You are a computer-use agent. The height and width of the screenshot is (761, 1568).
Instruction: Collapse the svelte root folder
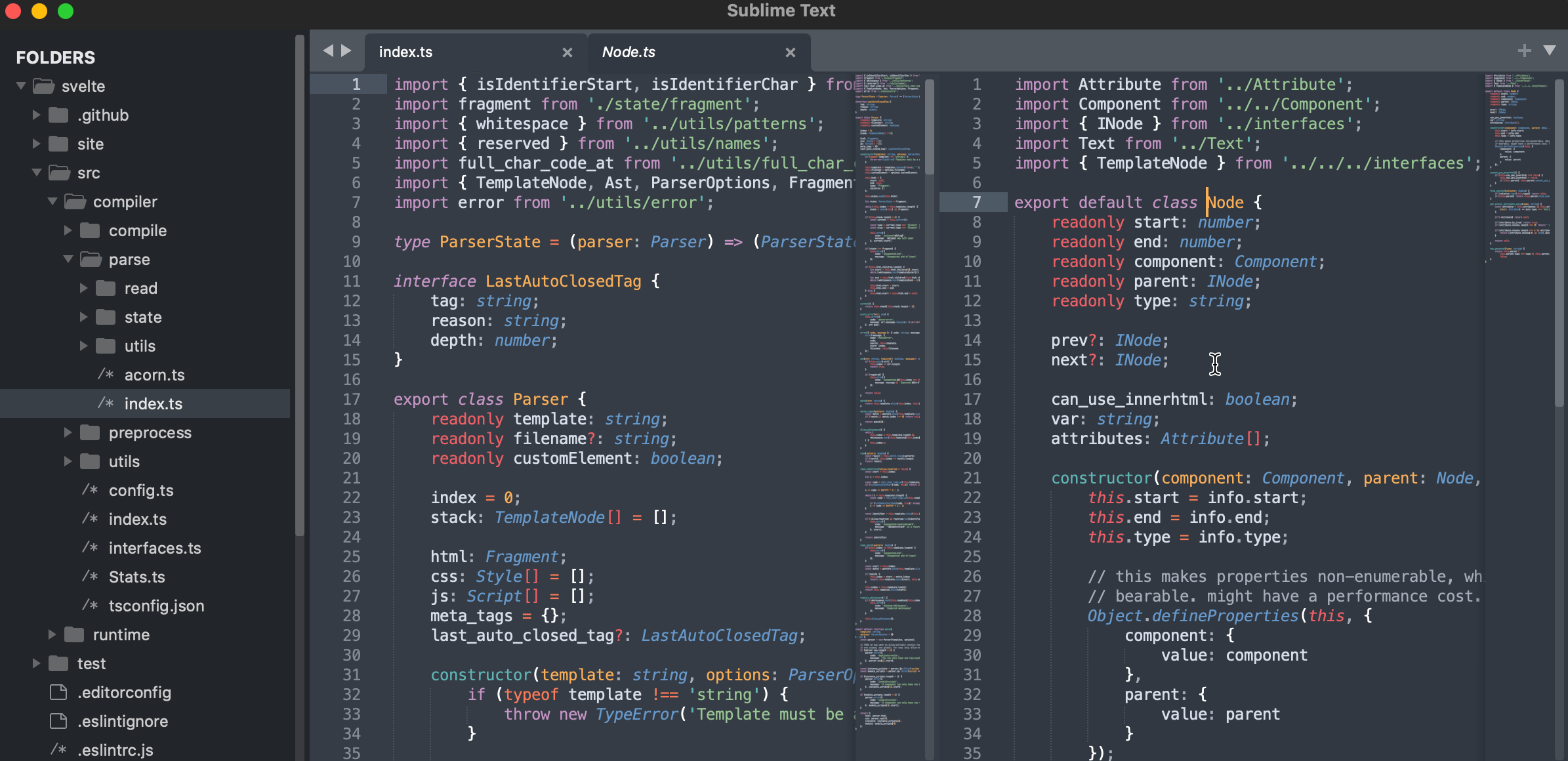point(21,86)
